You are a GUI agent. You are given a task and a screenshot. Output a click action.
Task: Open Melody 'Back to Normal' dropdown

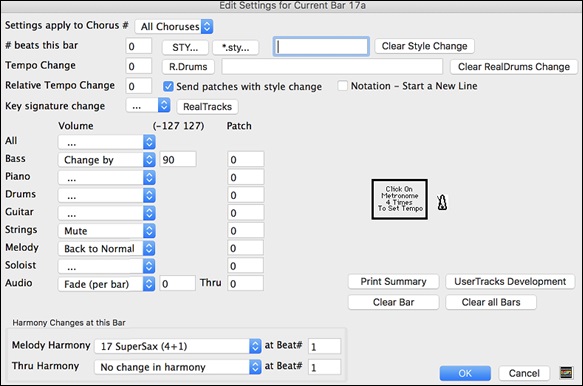click(x=107, y=248)
